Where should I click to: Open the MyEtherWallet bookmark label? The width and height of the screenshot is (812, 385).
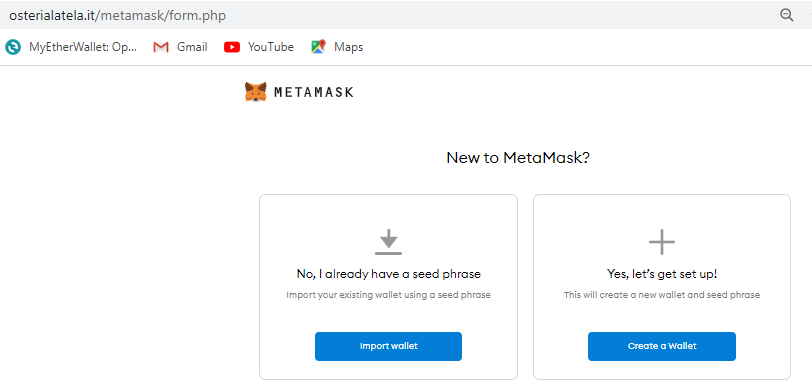pyautogui.click(x=83, y=47)
